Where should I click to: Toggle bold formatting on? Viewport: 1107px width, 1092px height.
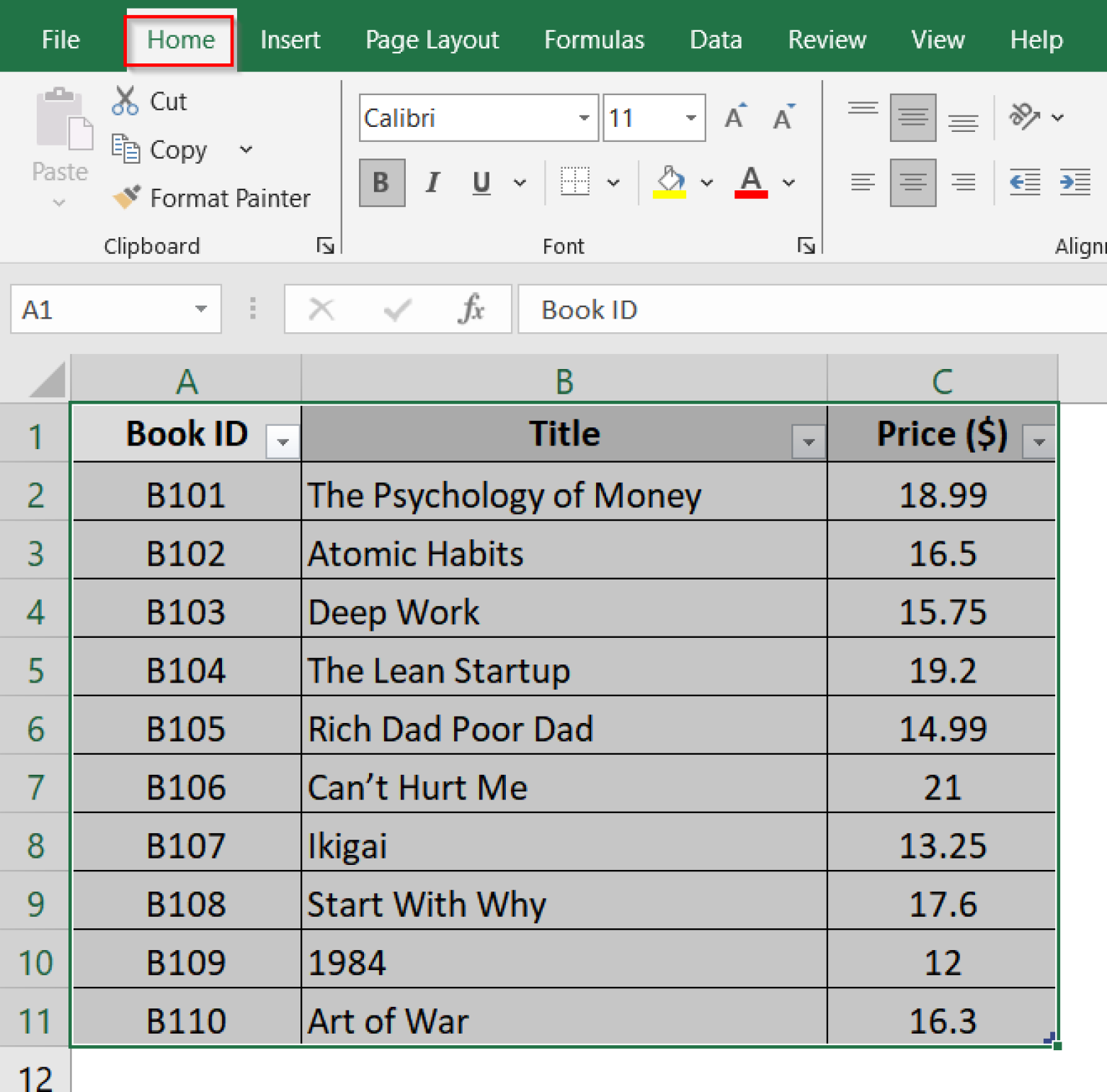[381, 182]
